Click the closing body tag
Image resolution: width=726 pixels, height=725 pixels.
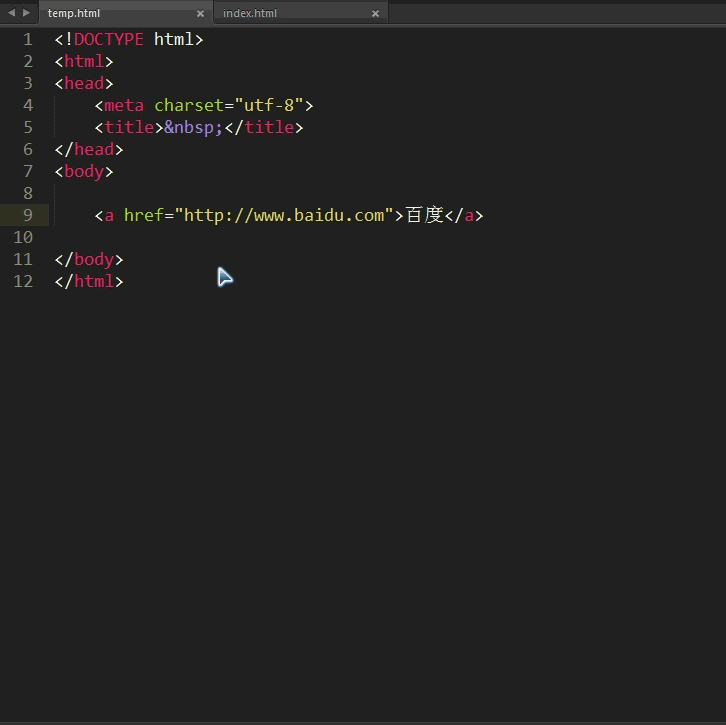point(89,259)
